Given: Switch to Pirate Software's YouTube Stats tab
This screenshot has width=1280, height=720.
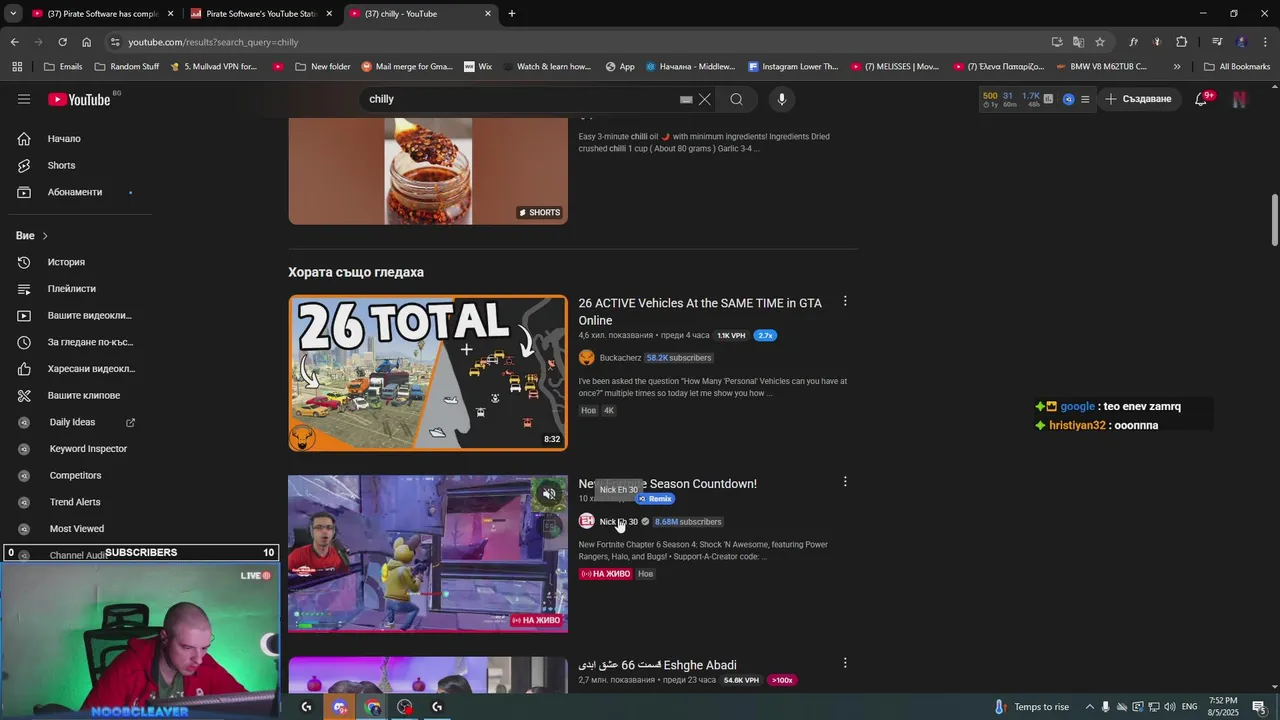Looking at the screenshot, I should 262,14.
